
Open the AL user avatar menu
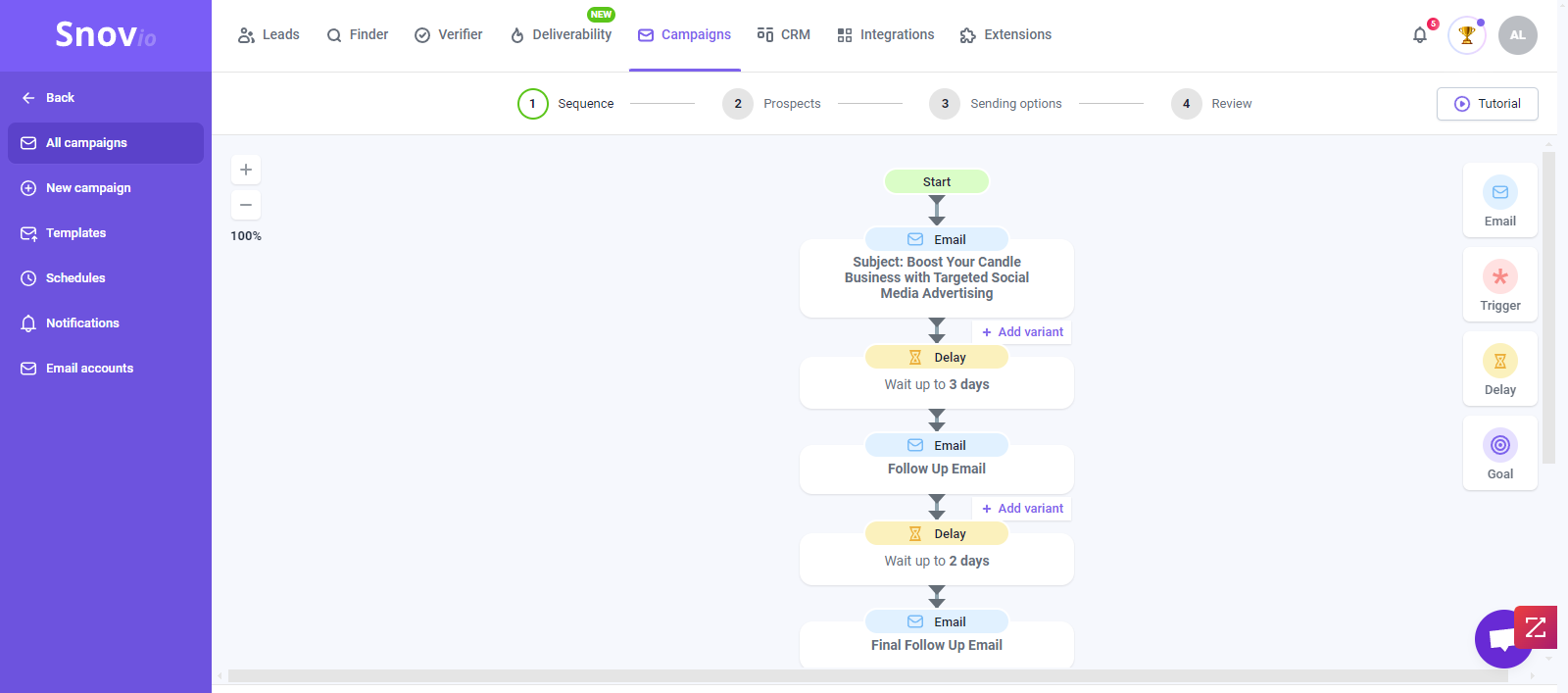1517,35
